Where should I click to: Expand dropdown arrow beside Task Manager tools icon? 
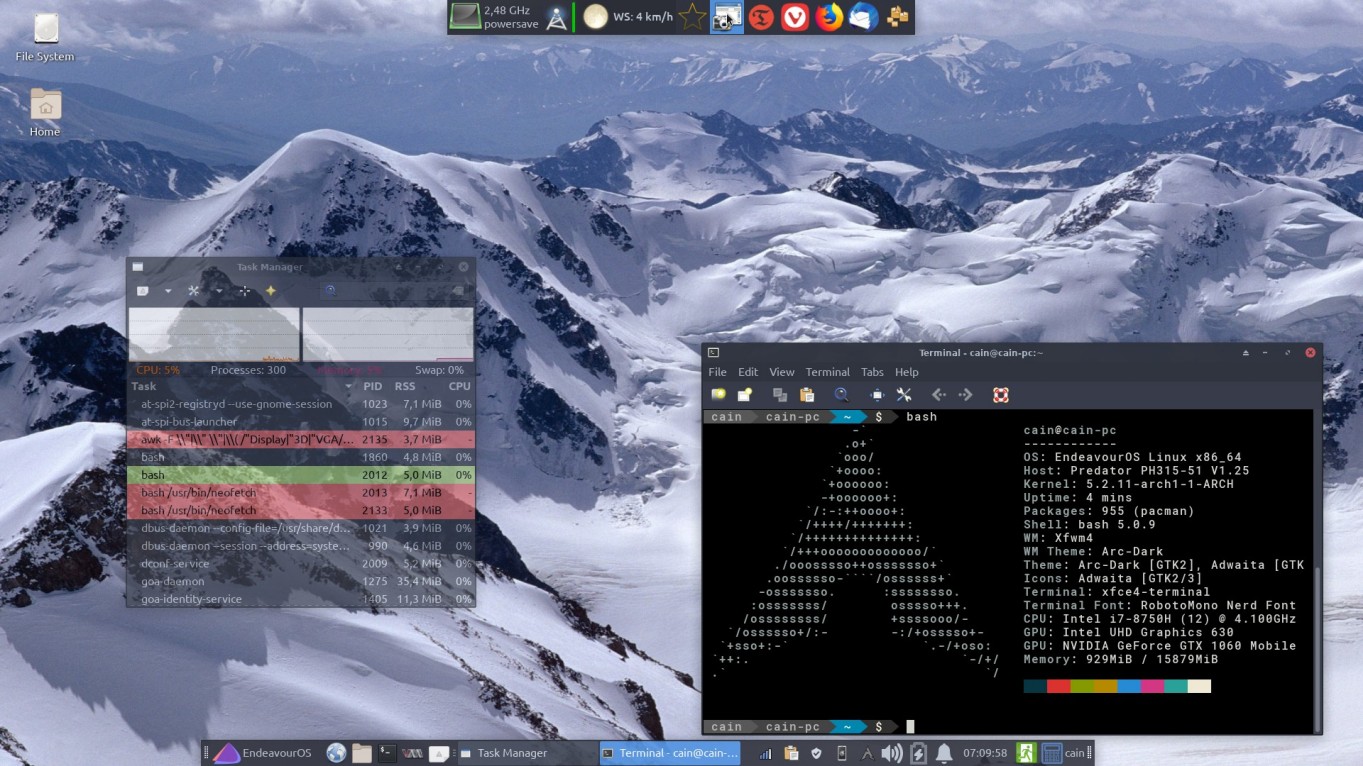point(218,291)
